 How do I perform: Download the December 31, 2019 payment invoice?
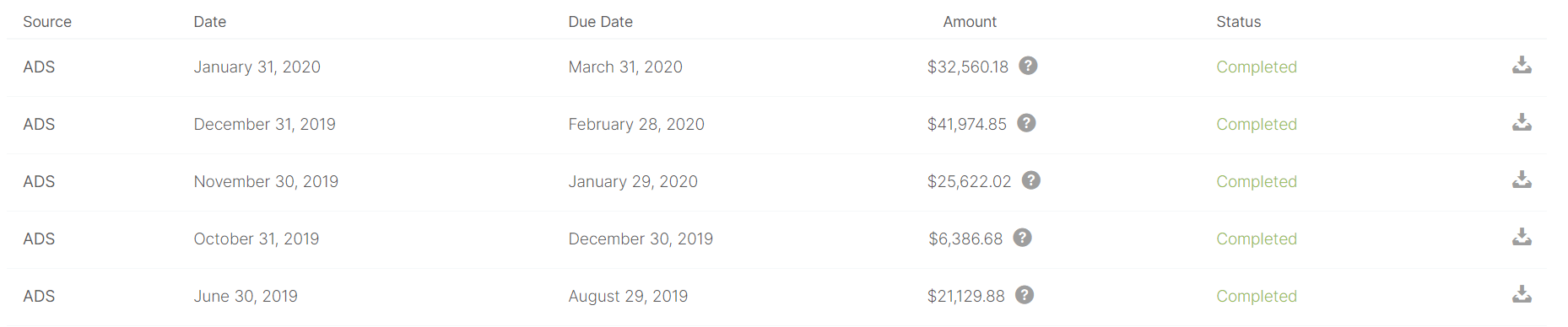tap(1522, 122)
